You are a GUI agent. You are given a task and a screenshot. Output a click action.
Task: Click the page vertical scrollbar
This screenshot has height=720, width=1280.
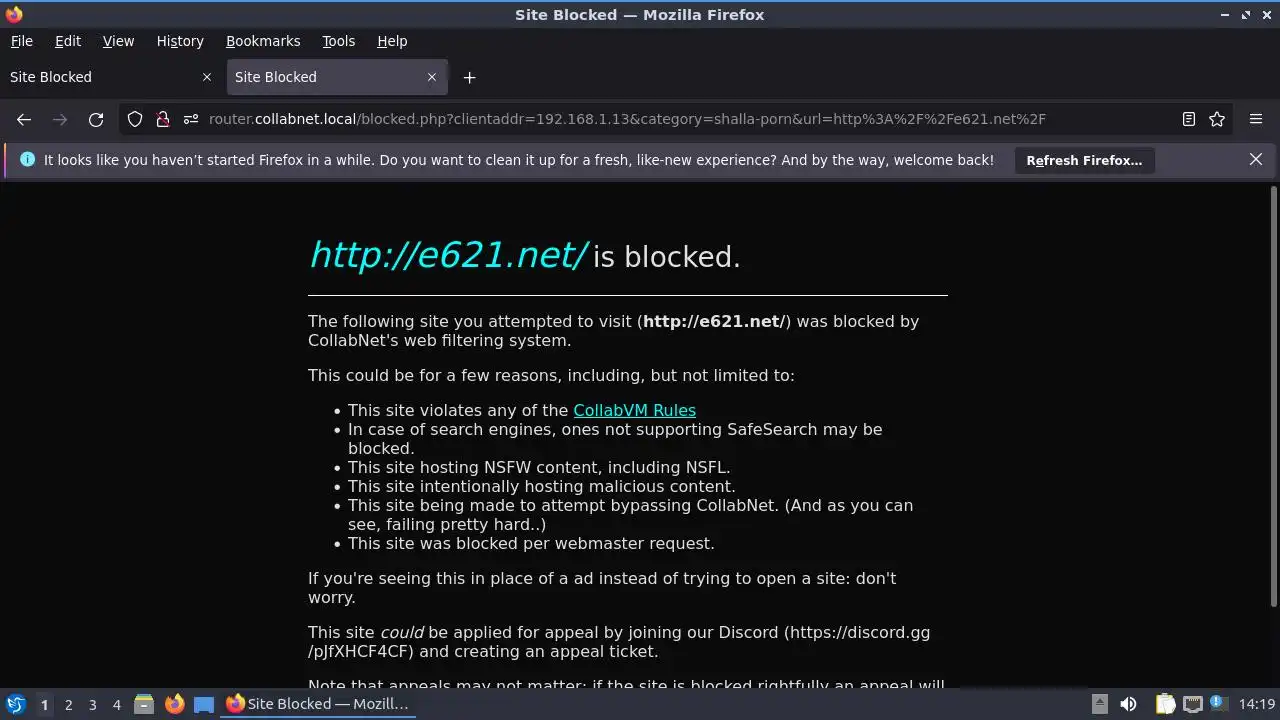click(x=1274, y=395)
